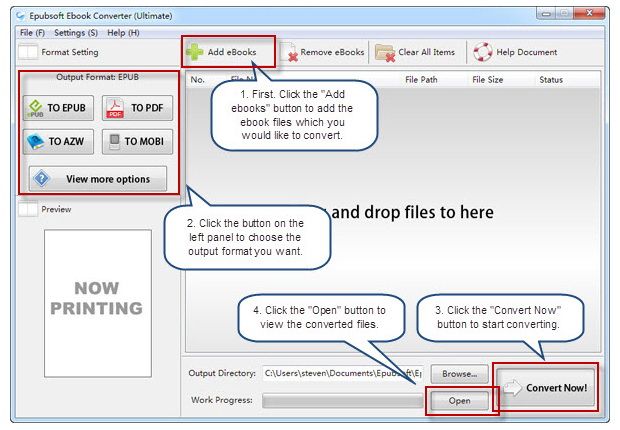The image size is (620, 430).
Task: Click the File Path column header
Action: (421, 80)
